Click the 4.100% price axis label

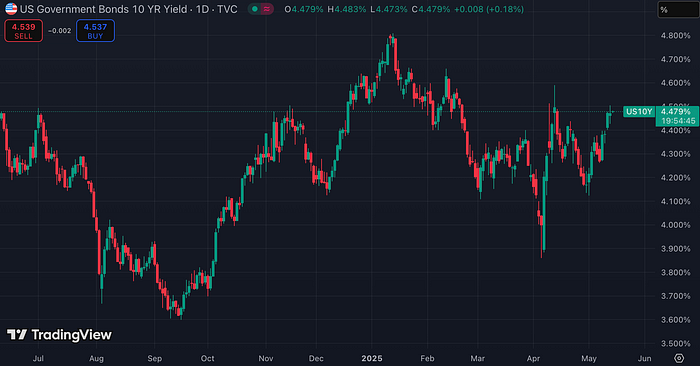pyautogui.click(x=675, y=201)
